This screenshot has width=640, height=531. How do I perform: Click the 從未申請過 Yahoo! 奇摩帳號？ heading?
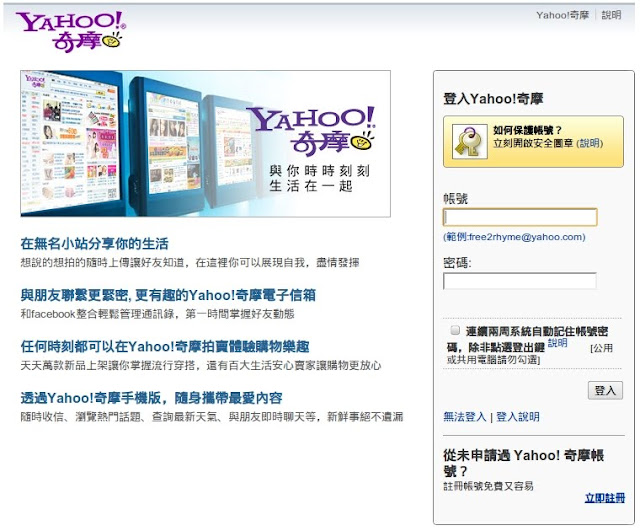click(524, 463)
